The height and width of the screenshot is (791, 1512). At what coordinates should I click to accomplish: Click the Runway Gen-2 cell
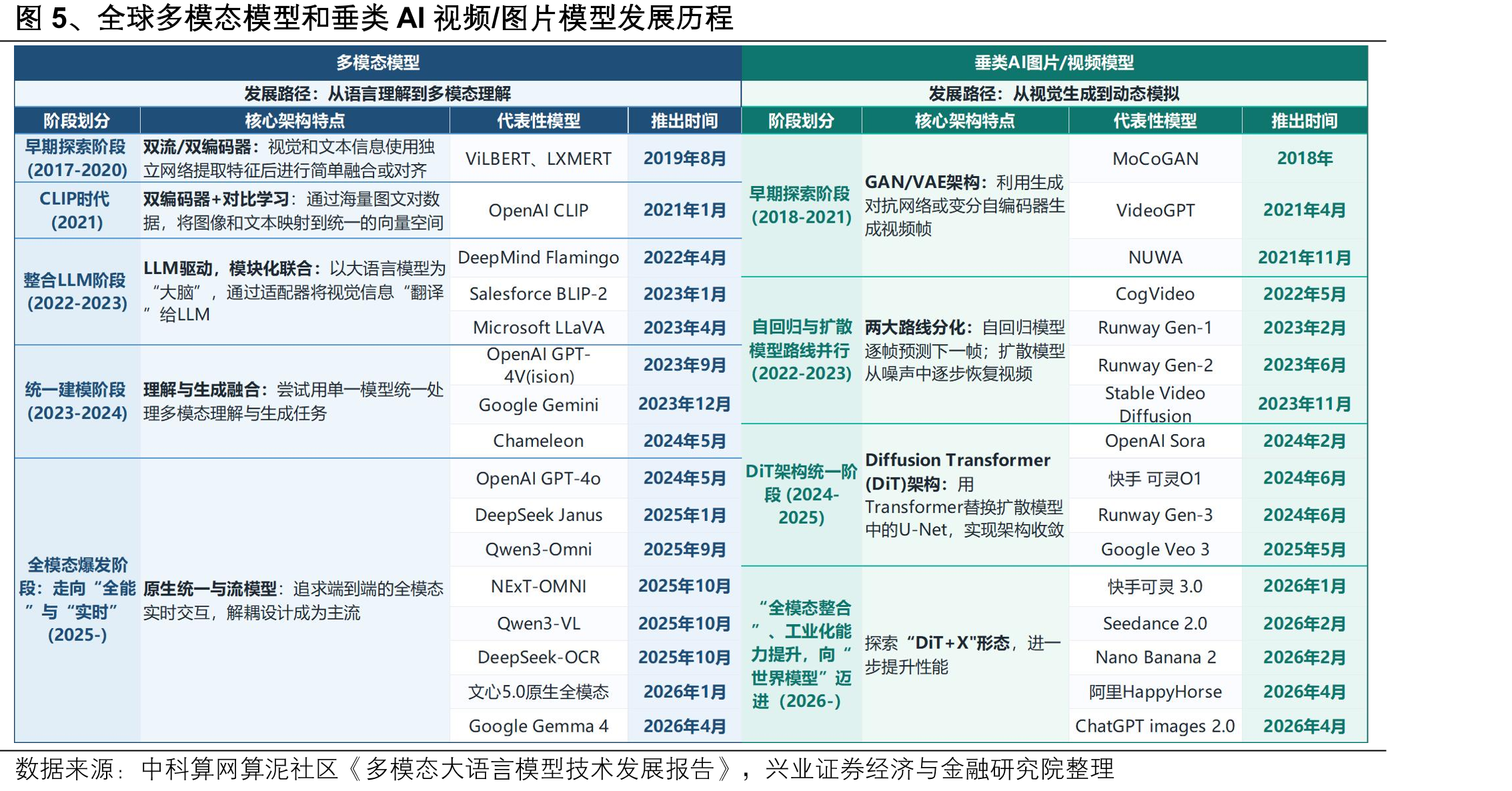pos(1155,365)
